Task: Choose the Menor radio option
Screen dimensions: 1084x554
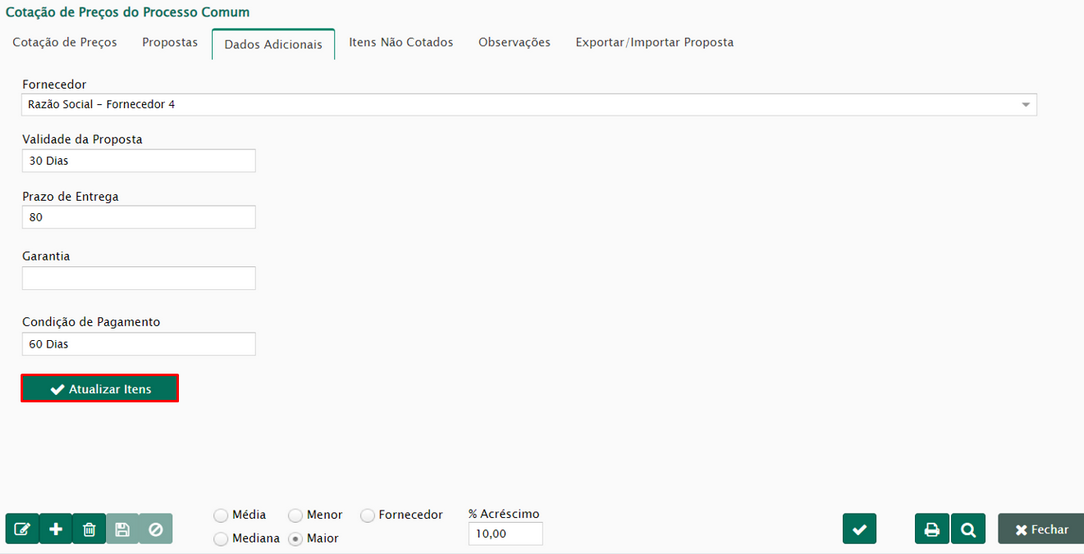Action: tap(295, 515)
